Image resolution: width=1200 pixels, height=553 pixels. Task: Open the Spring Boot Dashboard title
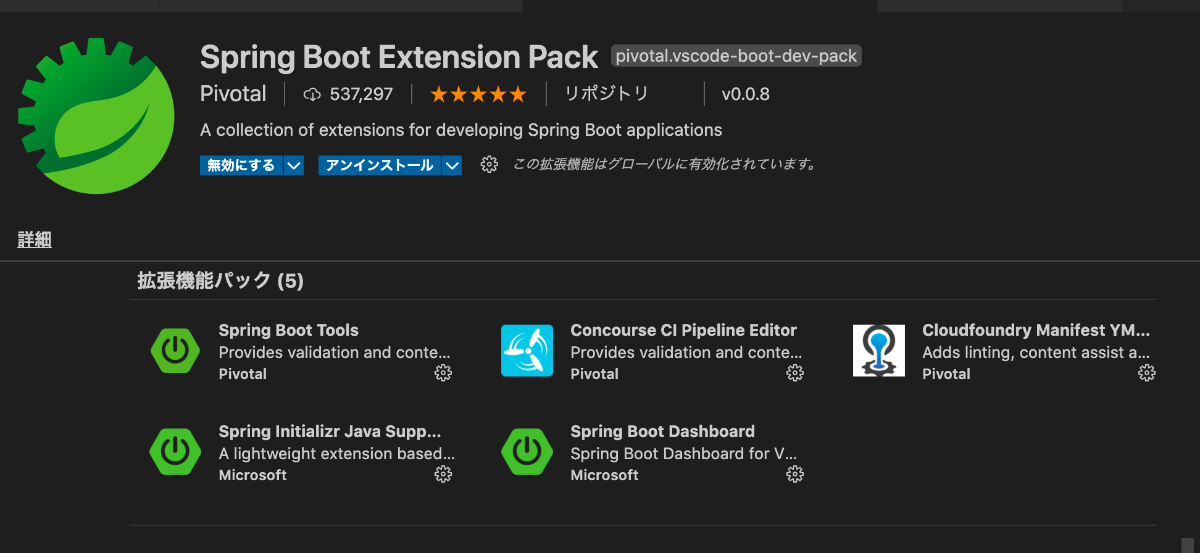coord(662,431)
